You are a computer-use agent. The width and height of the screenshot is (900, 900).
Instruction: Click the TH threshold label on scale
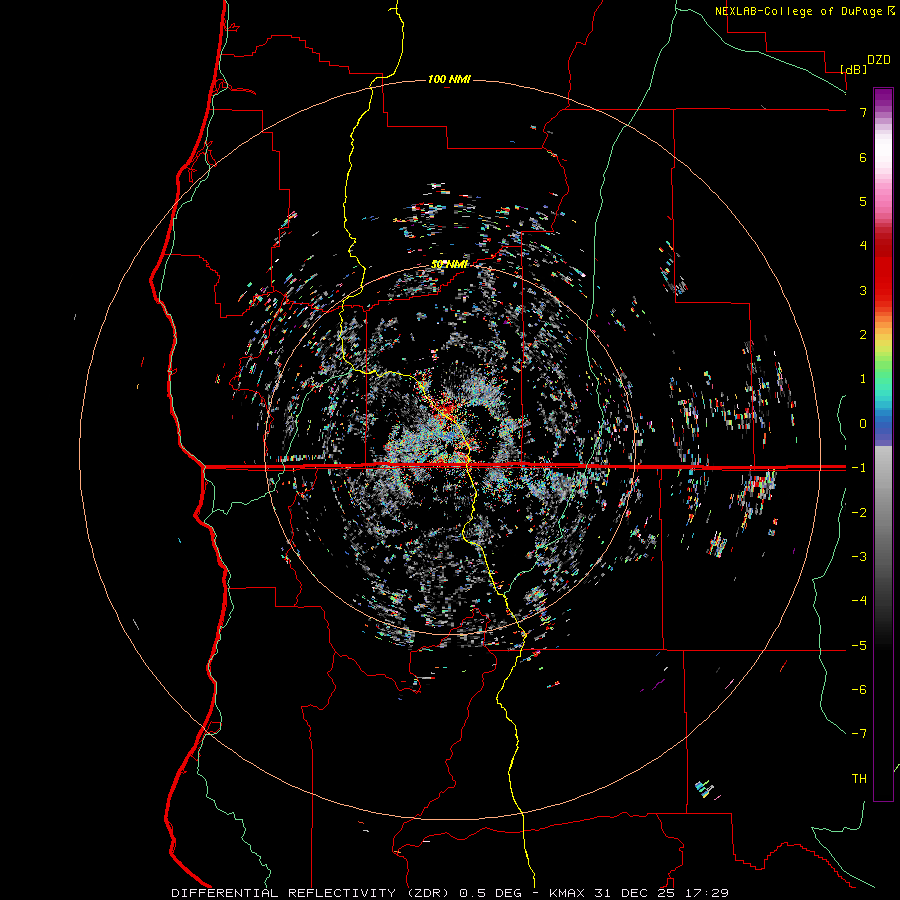point(859,779)
